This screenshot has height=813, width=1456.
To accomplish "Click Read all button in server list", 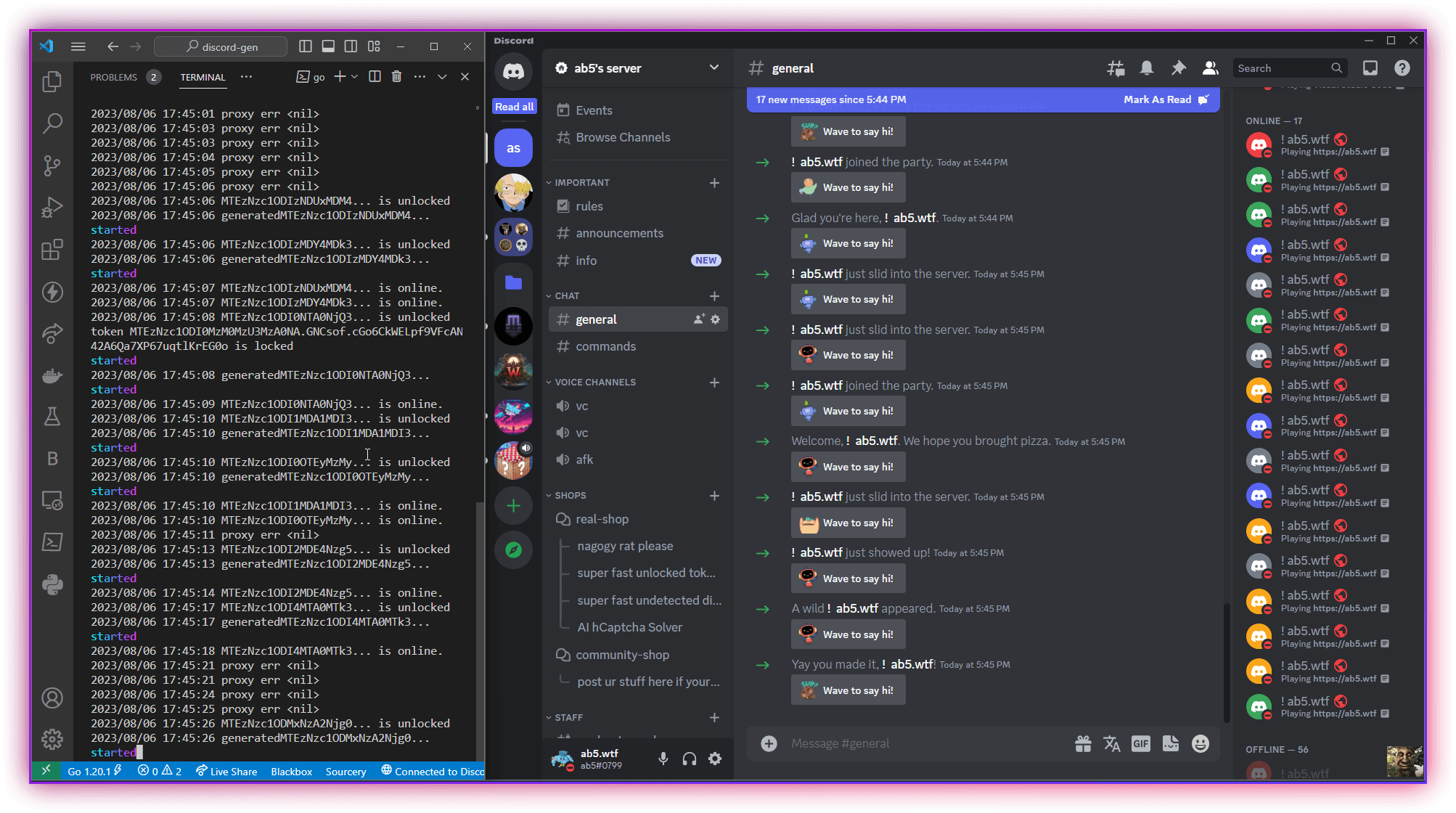I will [514, 107].
